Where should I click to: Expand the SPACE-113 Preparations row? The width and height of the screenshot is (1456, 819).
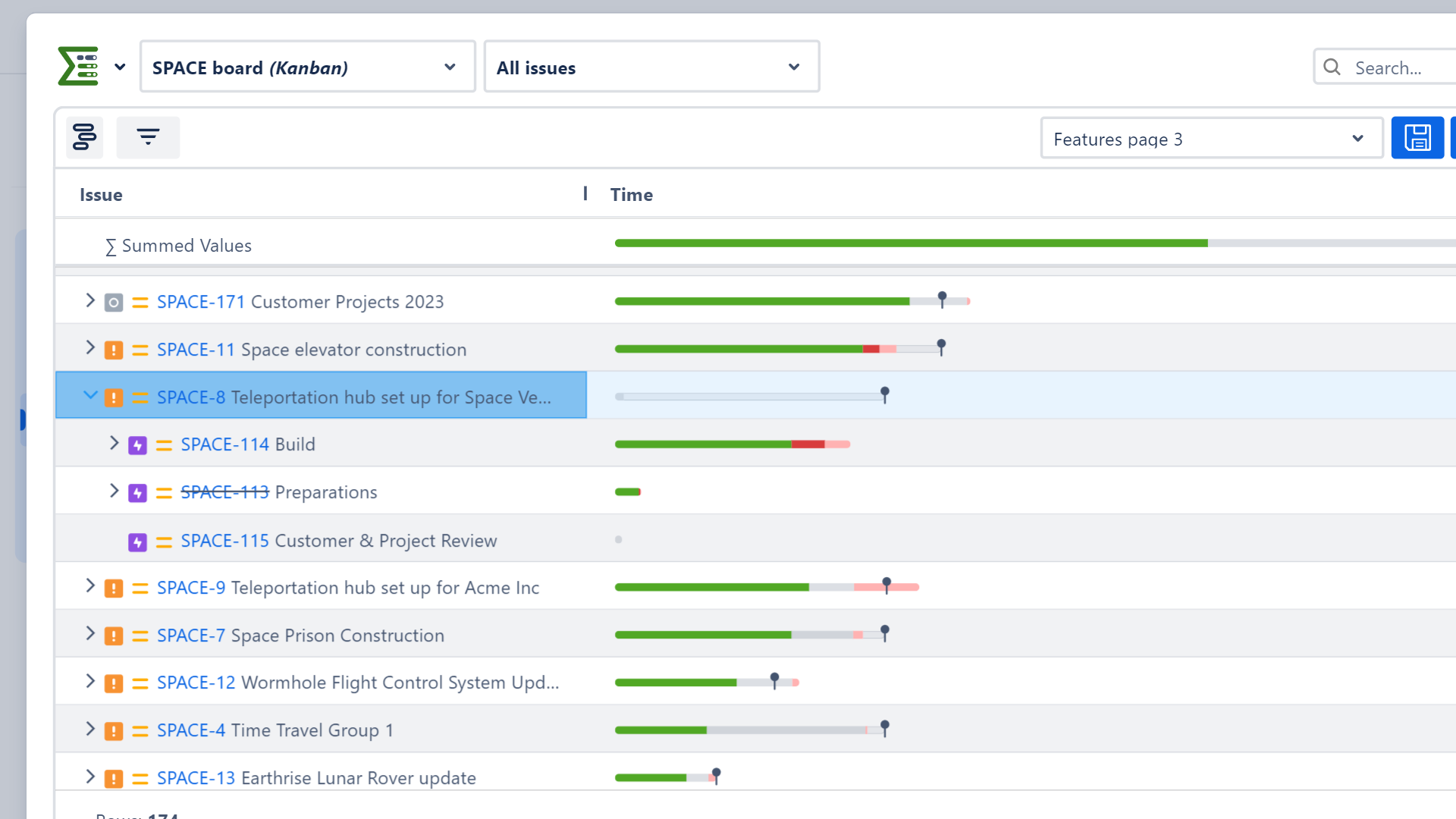[115, 491]
